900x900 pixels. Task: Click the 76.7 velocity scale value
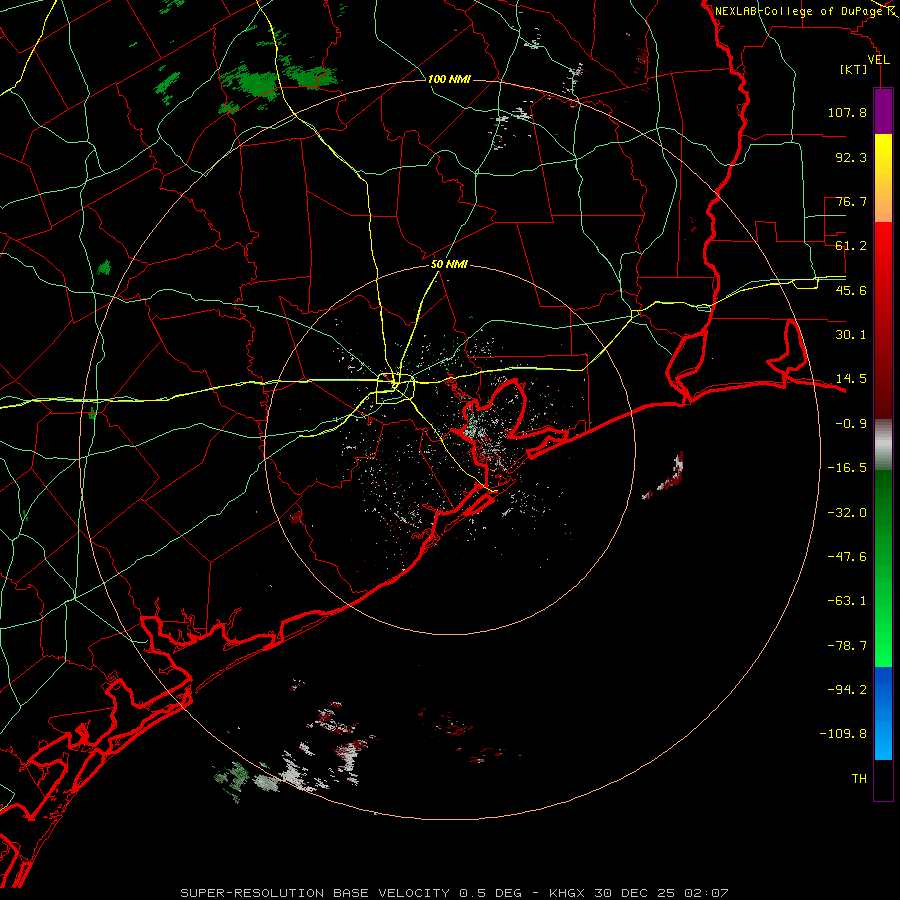coord(851,201)
